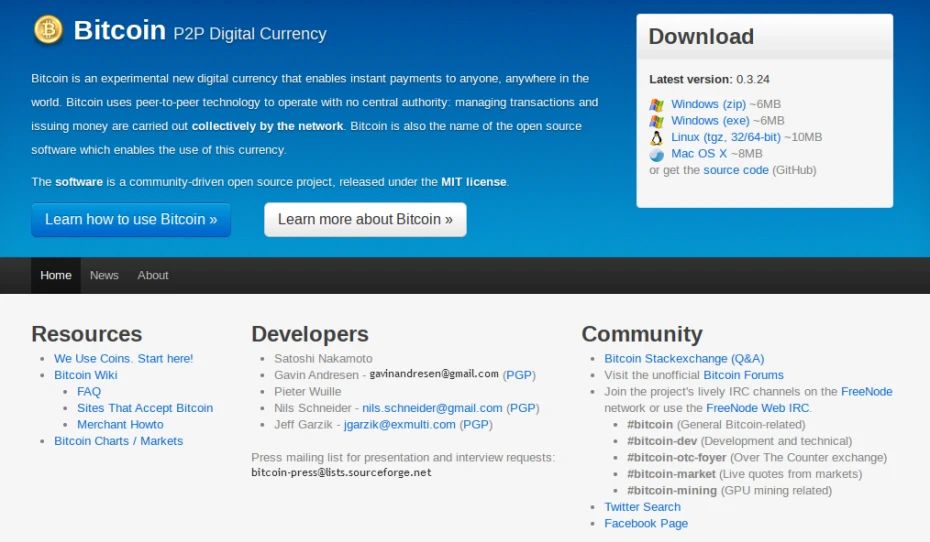Download the Mac OS X version
Image resolution: width=930 pixels, height=542 pixels.
(x=699, y=154)
